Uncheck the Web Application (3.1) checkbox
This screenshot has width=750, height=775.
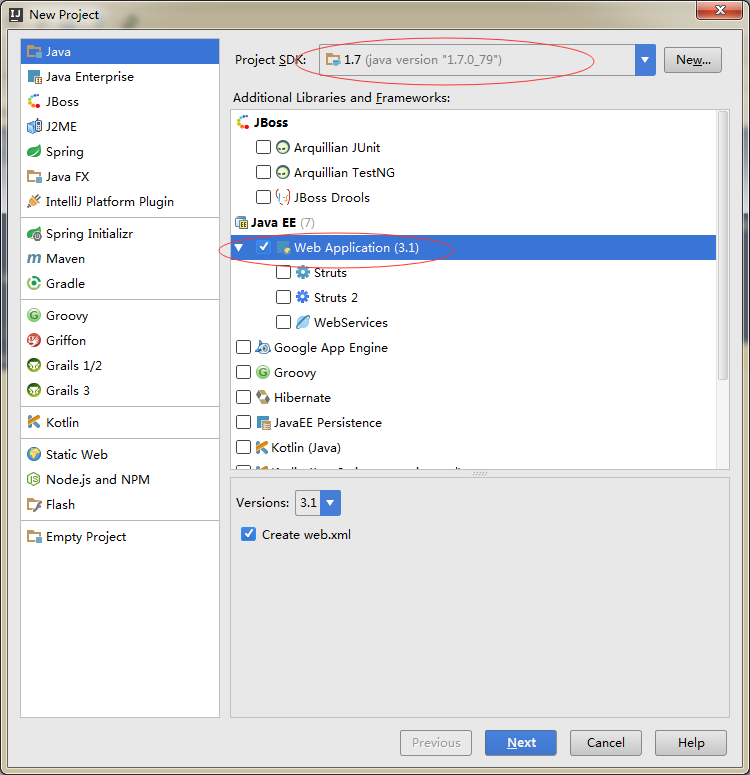point(264,247)
